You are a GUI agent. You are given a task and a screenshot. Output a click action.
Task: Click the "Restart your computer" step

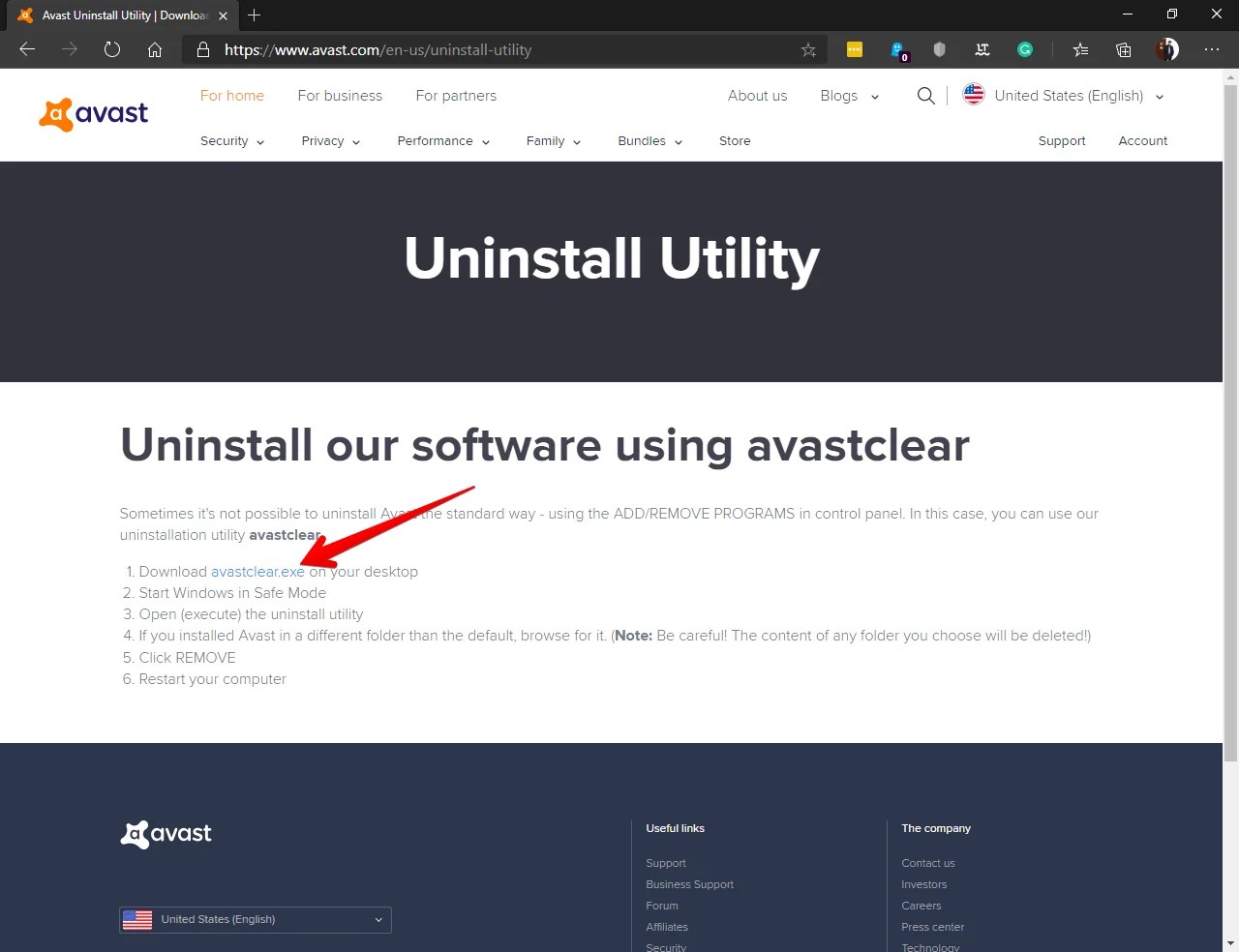[x=213, y=679]
